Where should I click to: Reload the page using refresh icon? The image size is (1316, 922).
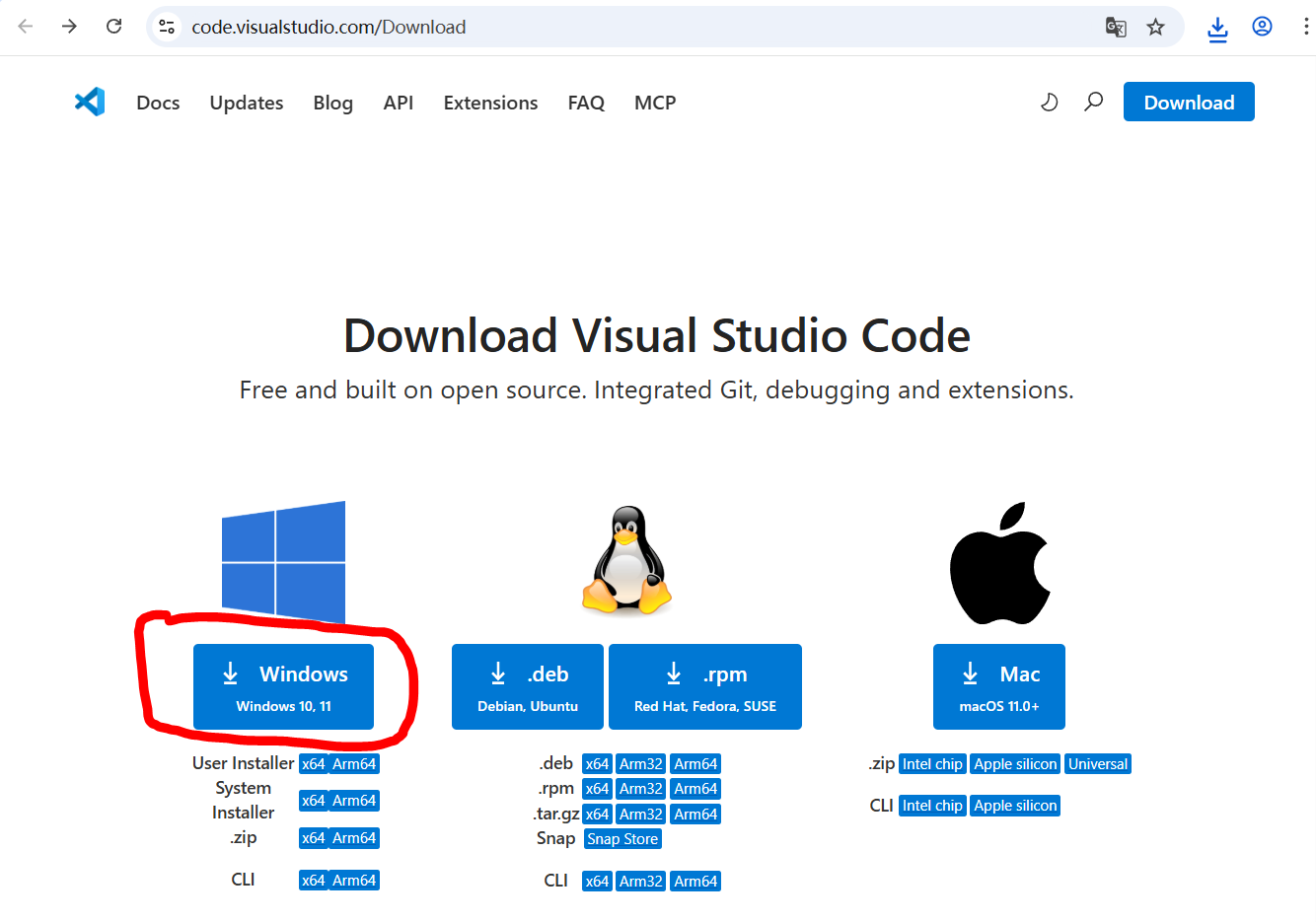click(114, 27)
